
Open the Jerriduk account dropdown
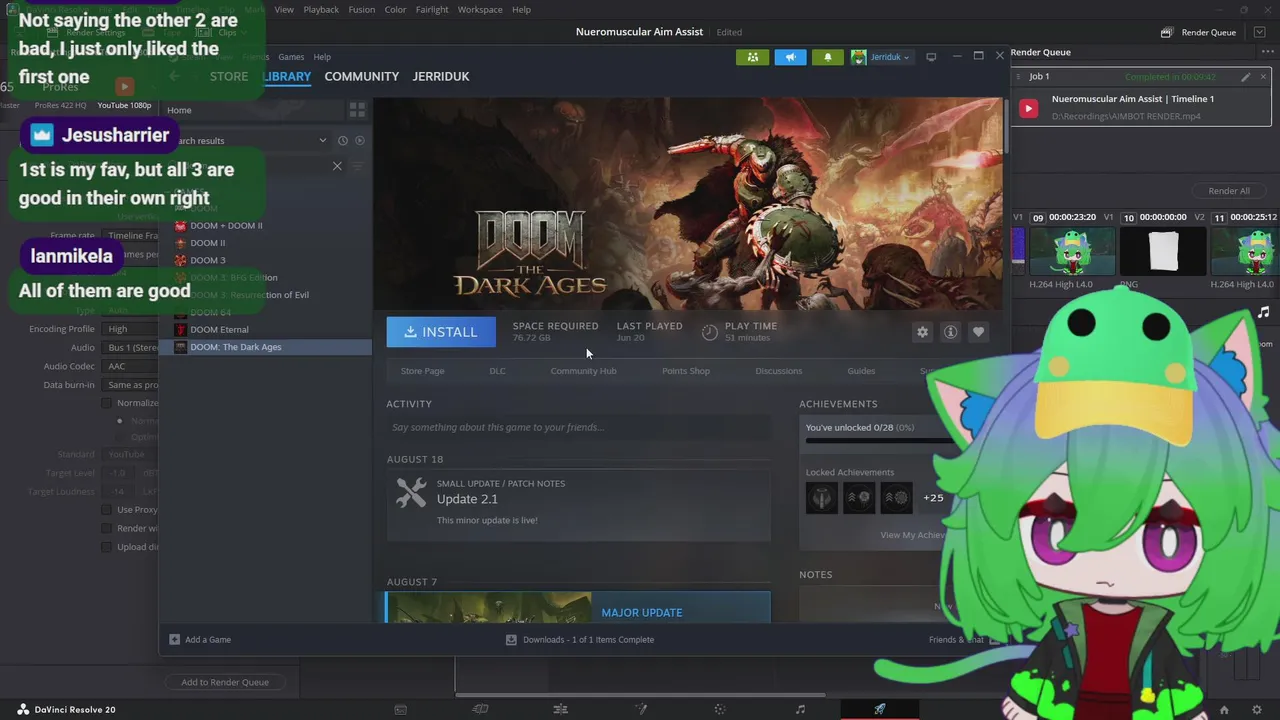point(881,57)
